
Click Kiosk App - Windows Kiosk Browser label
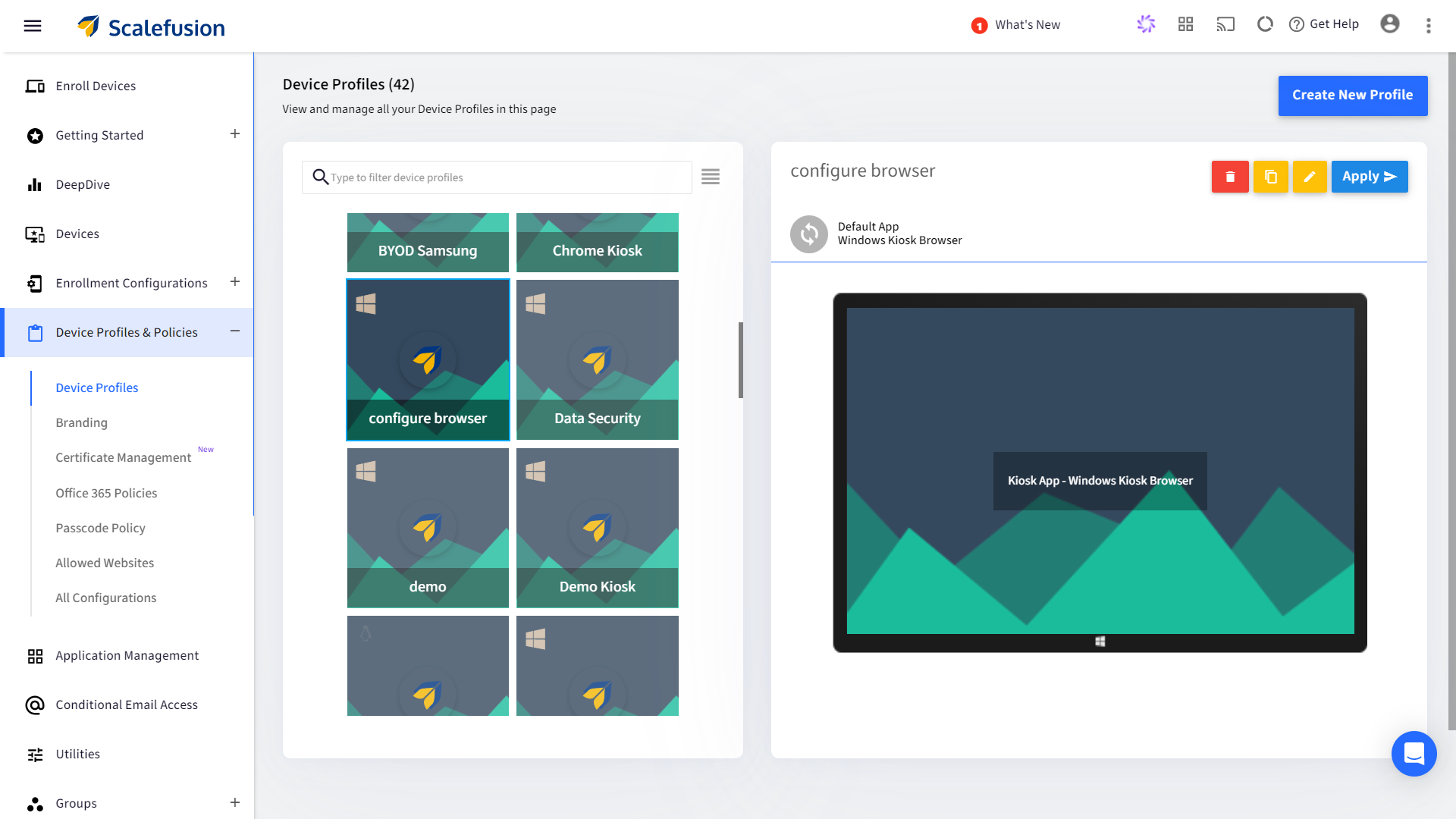pos(1100,481)
